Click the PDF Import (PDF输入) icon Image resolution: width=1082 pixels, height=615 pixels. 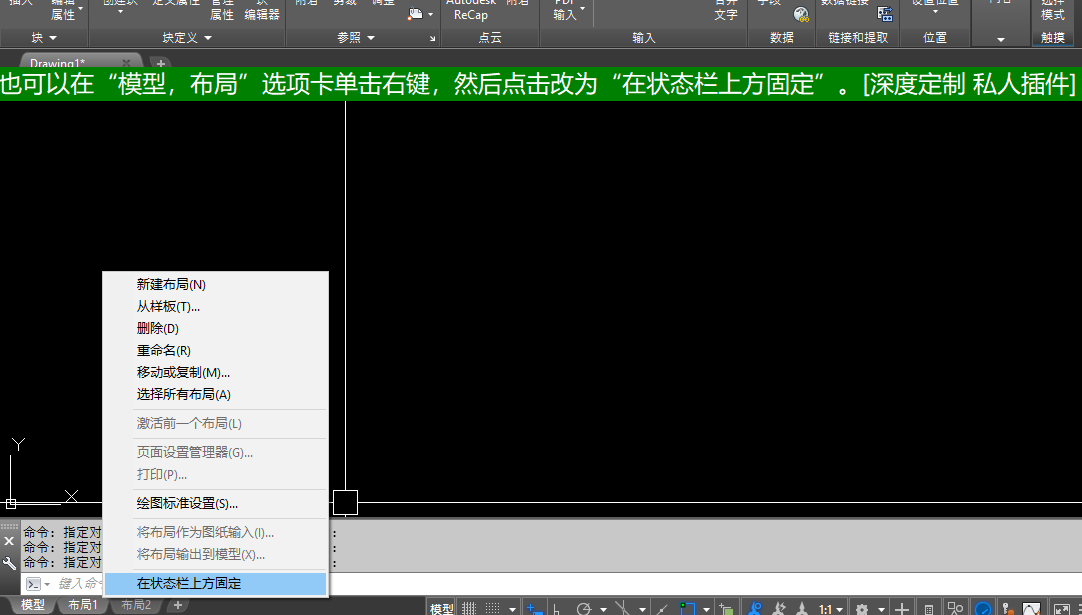tap(562, 12)
